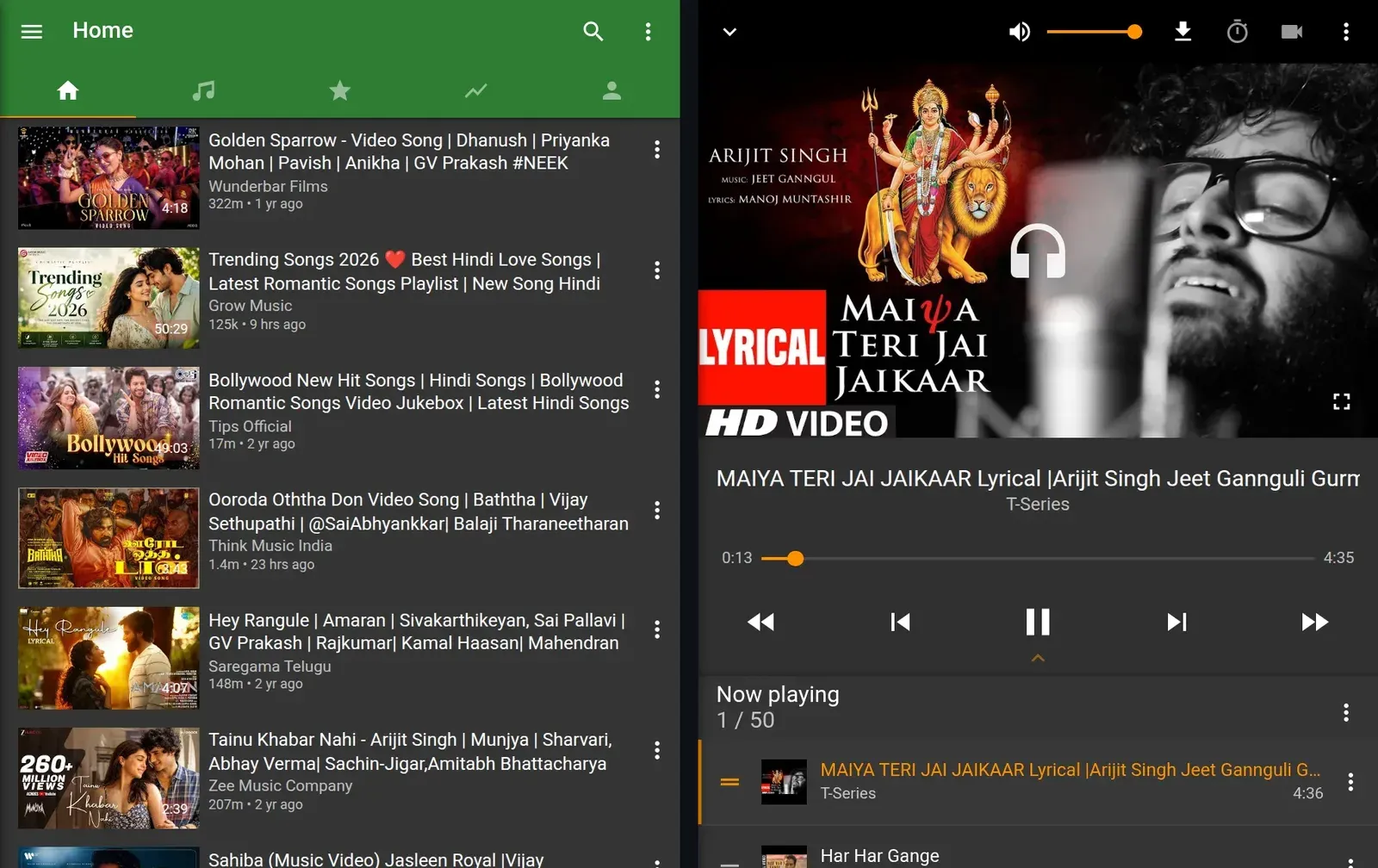Skip to the next track
1378x868 pixels.
(x=1176, y=622)
